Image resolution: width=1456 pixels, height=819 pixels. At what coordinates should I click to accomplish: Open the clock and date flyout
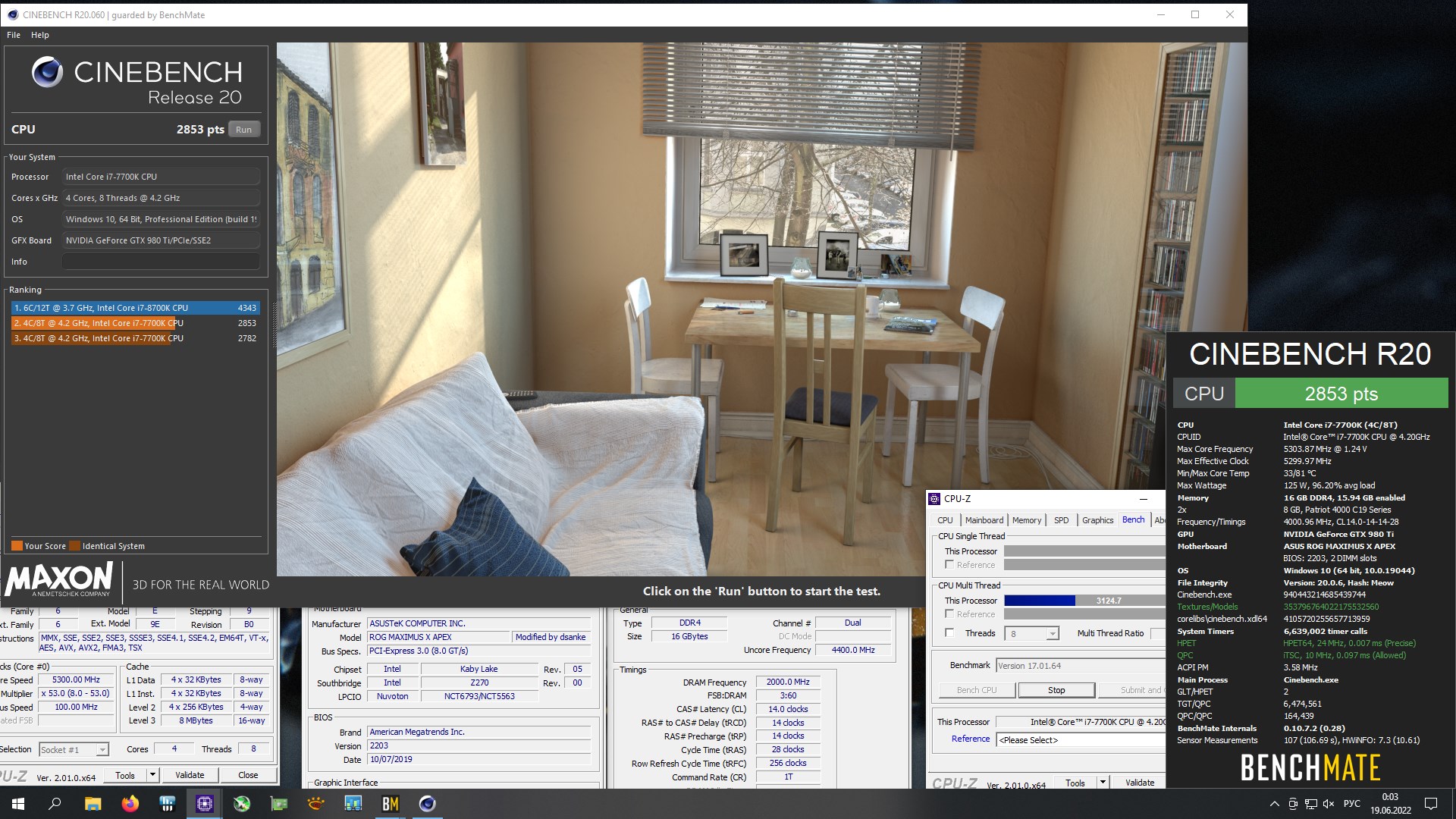pos(1390,804)
